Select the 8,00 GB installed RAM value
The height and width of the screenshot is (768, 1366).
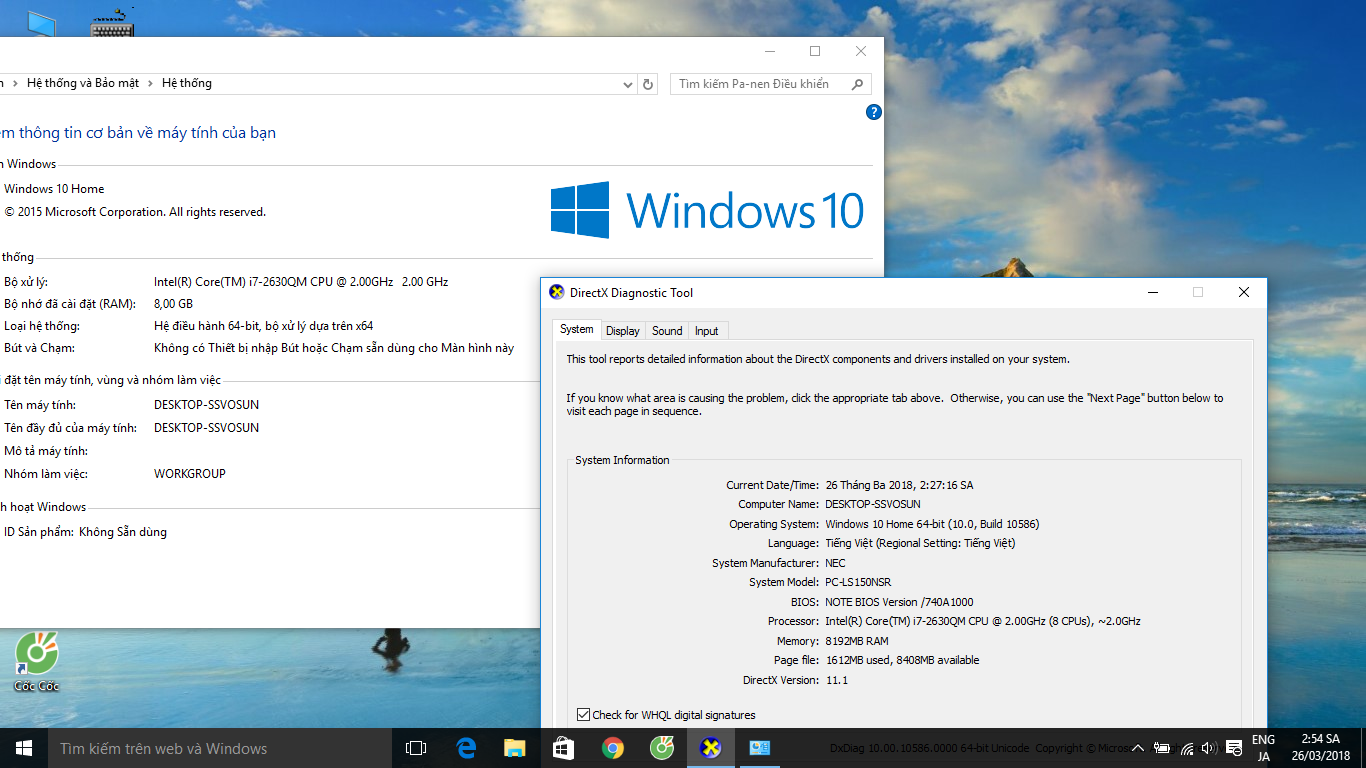click(x=173, y=304)
